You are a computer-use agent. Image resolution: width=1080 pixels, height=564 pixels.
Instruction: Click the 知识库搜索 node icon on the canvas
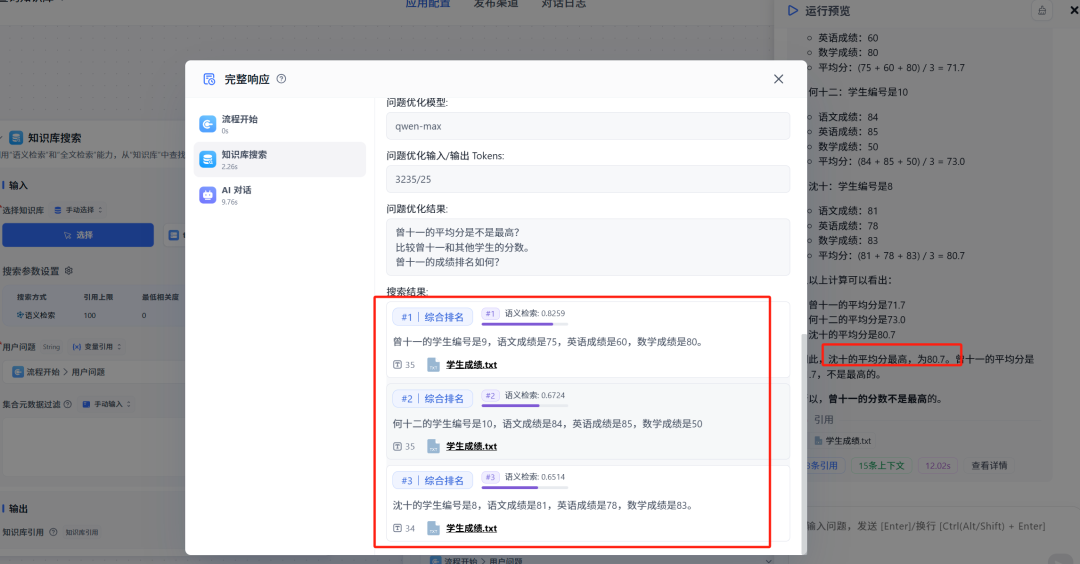[16, 138]
